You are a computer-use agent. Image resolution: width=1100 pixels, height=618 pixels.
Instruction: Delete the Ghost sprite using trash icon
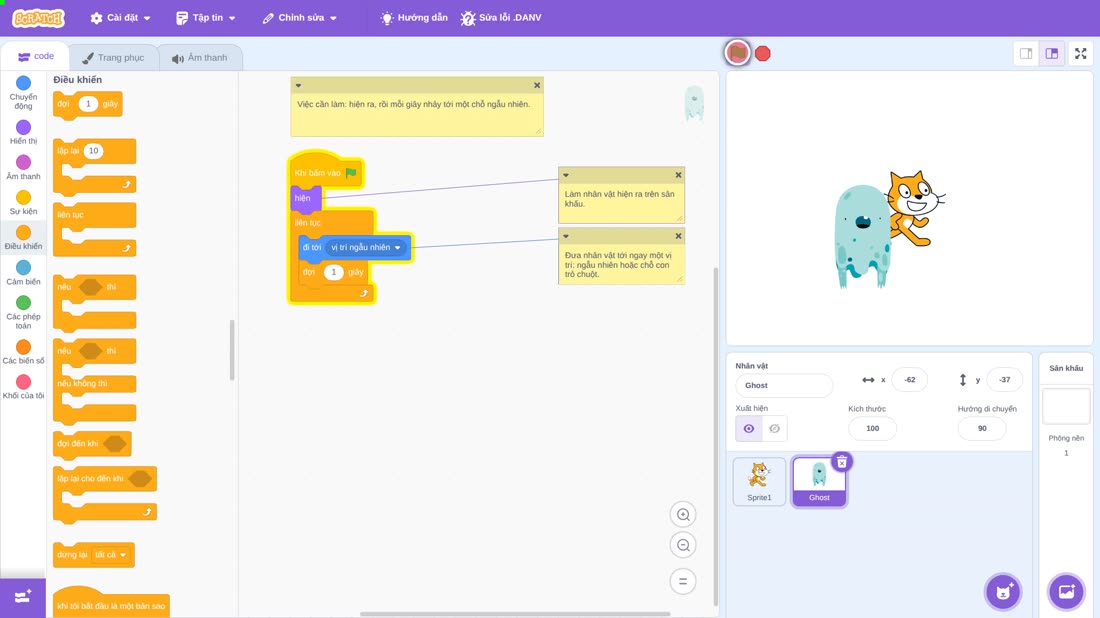842,462
